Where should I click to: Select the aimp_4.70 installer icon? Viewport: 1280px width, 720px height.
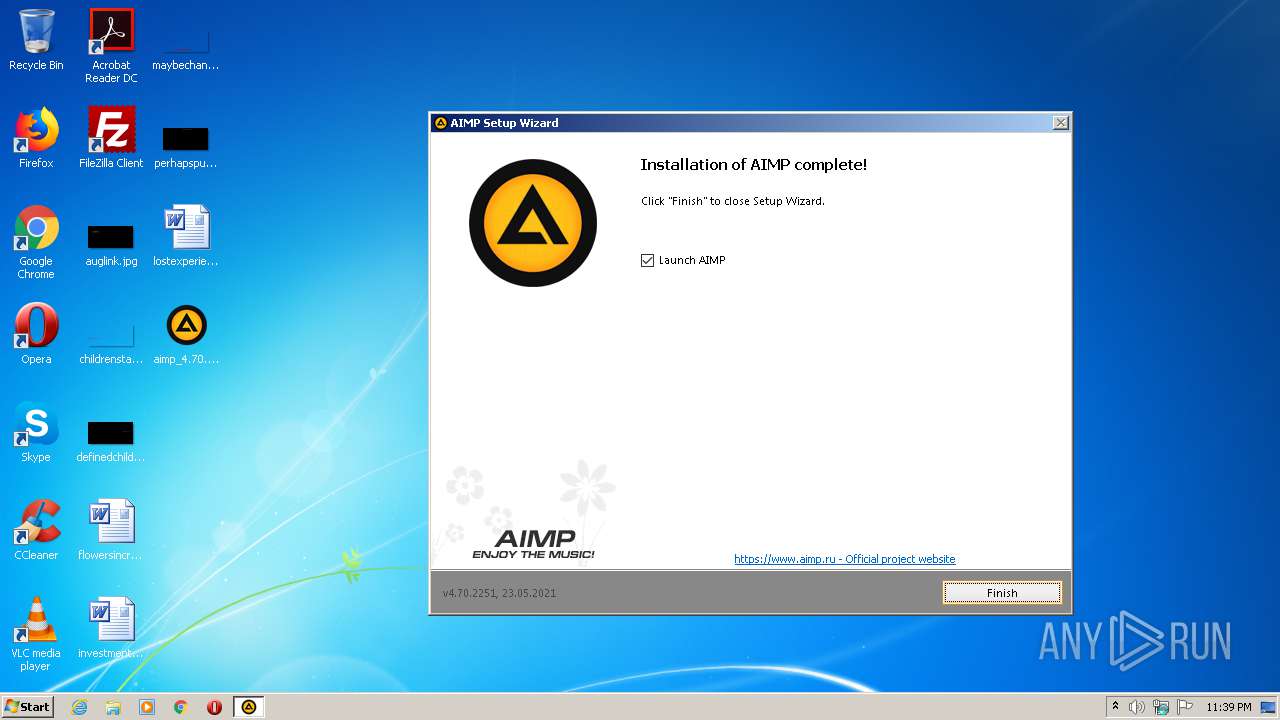[x=186, y=334]
